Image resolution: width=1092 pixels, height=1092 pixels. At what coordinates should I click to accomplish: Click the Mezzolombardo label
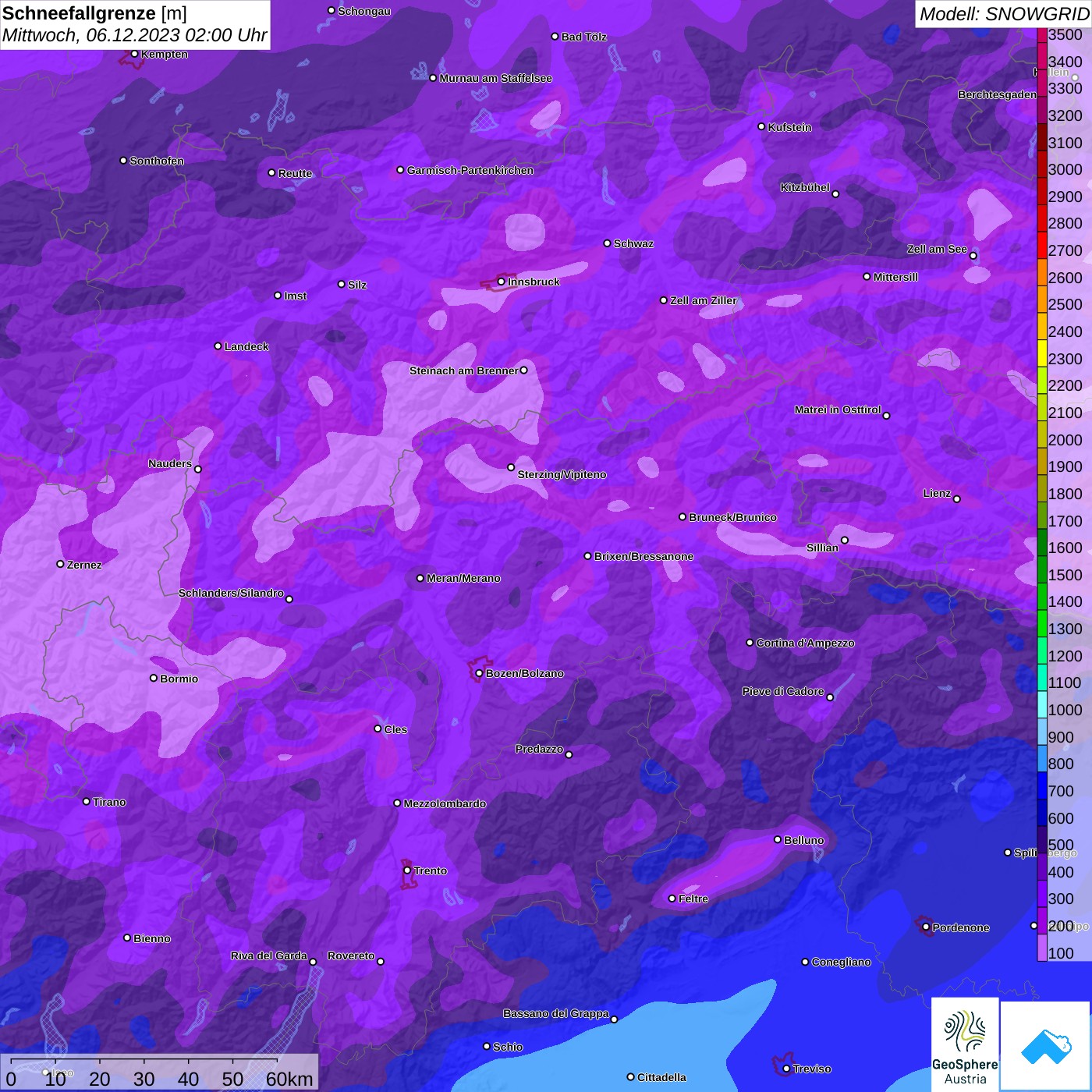445,803
